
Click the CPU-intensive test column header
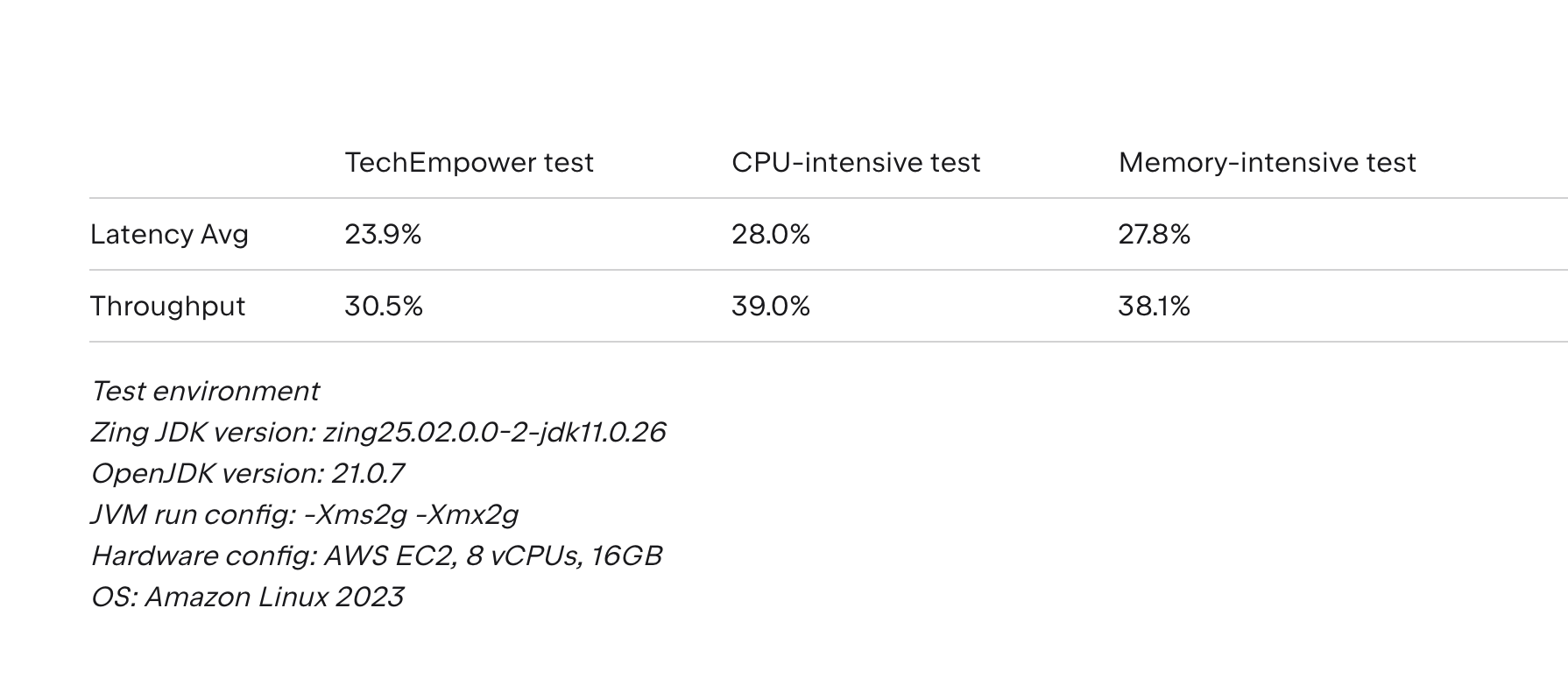pyautogui.click(x=856, y=162)
